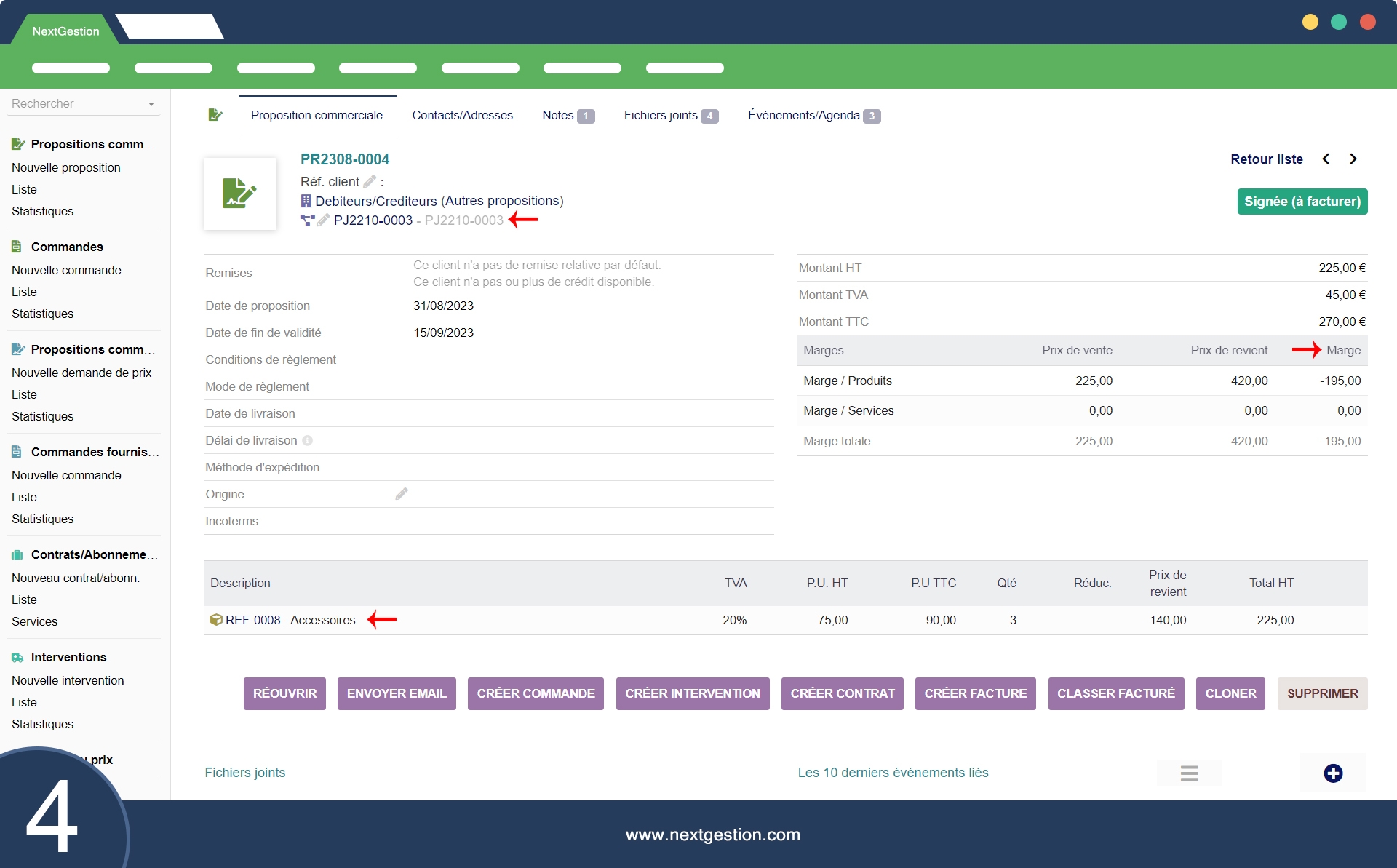
Task: Click the edit pencil next to Origine
Action: coord(402,494)
